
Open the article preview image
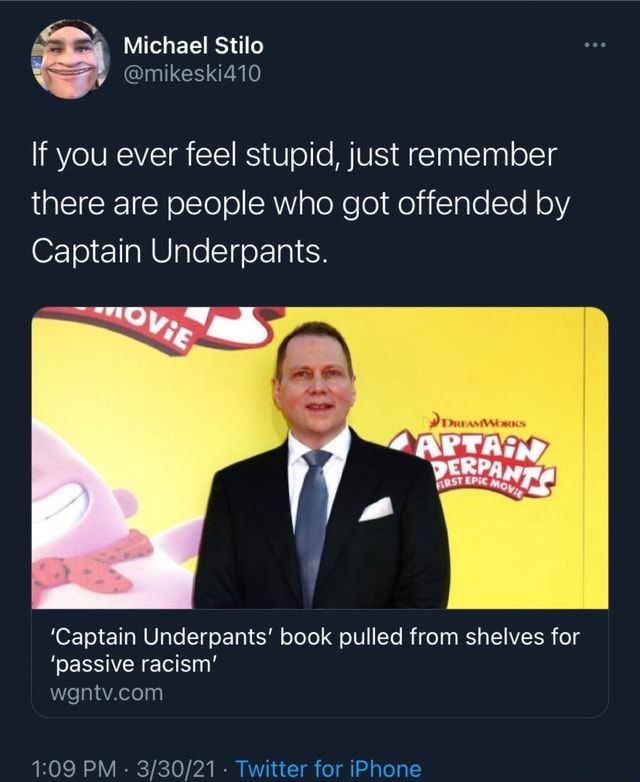(320, 457)
